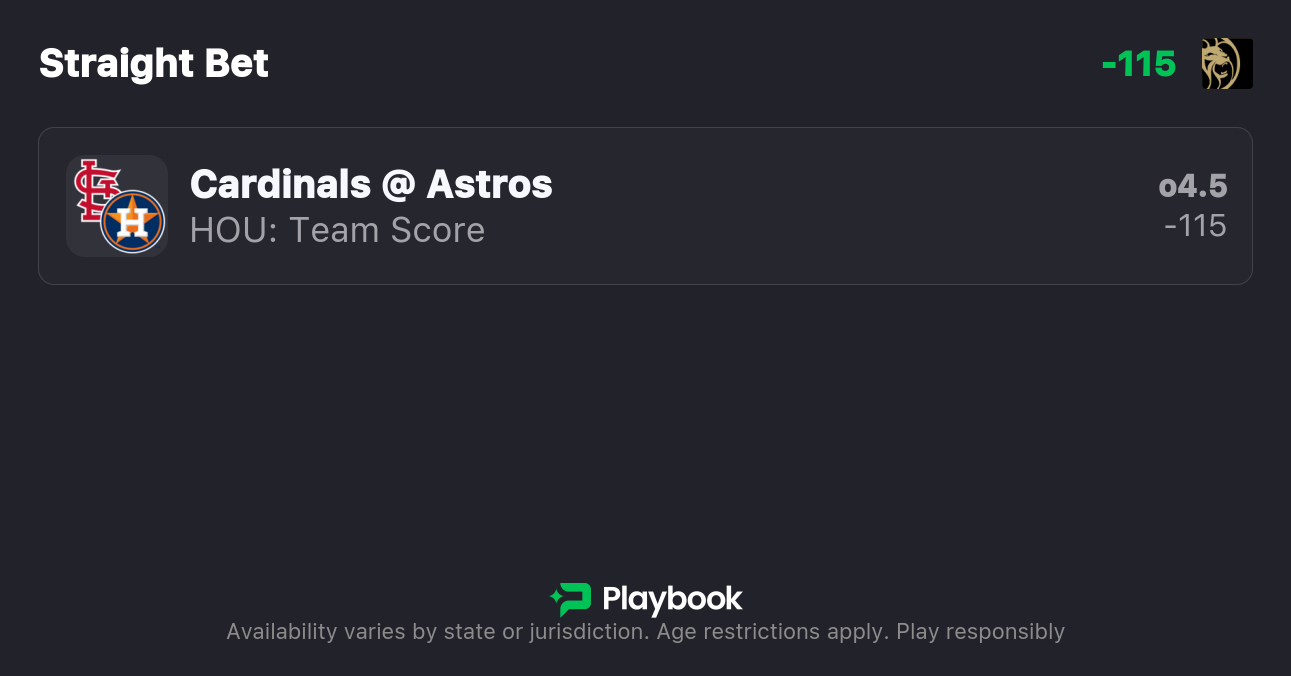The image size is (1291, 676).
Task: Click the BetMGM lion sportsbook logo
Action: 1227,64
